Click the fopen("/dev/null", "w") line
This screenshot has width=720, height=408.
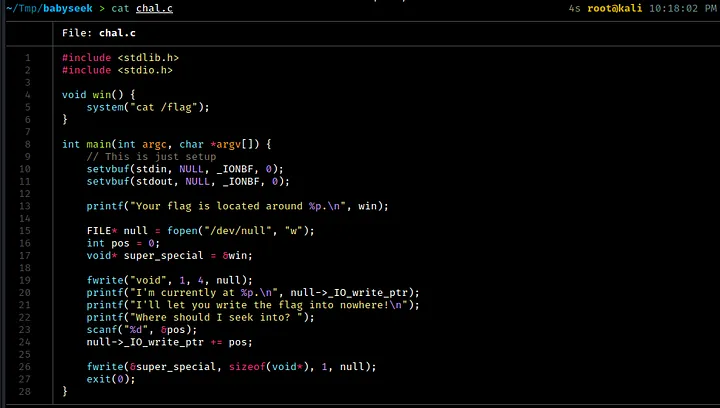coord(201,231)
